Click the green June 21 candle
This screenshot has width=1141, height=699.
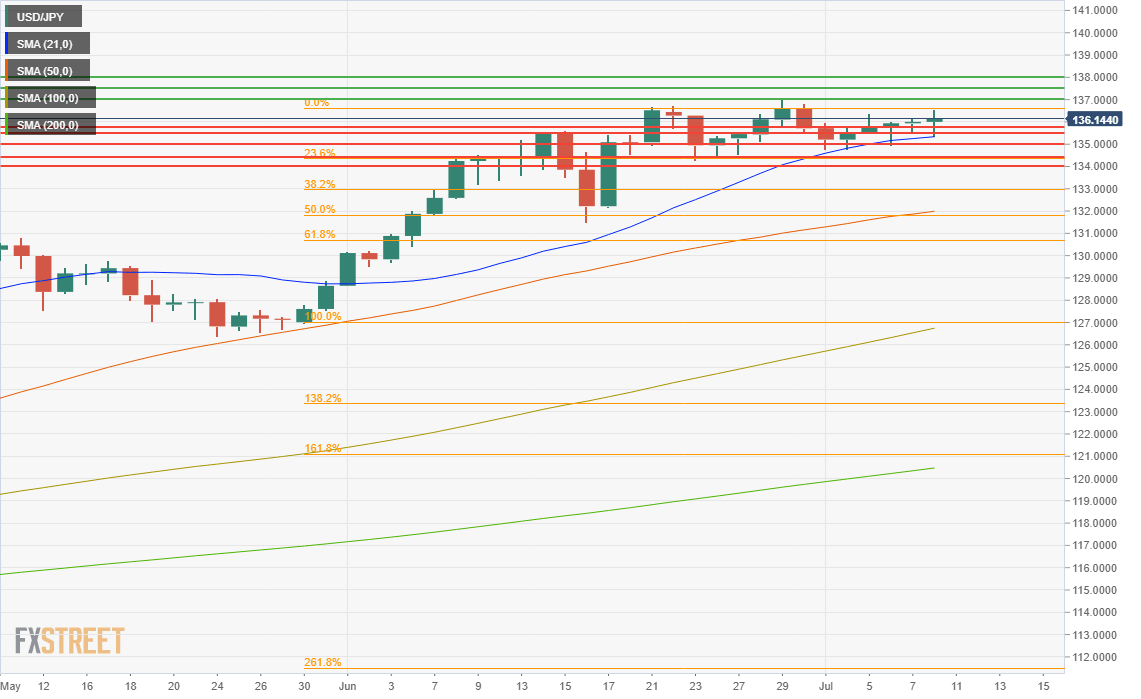652,126
